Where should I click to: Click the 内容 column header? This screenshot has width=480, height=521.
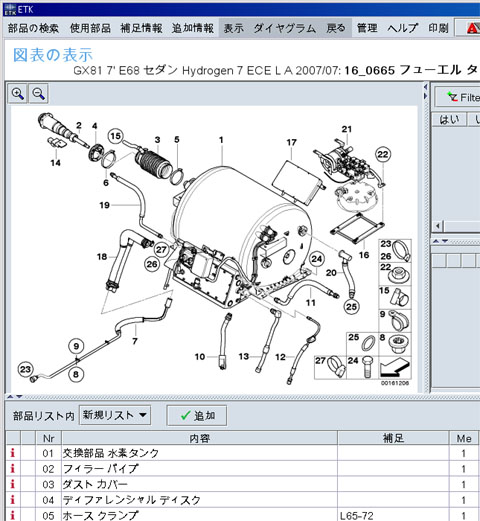(199, 438)
